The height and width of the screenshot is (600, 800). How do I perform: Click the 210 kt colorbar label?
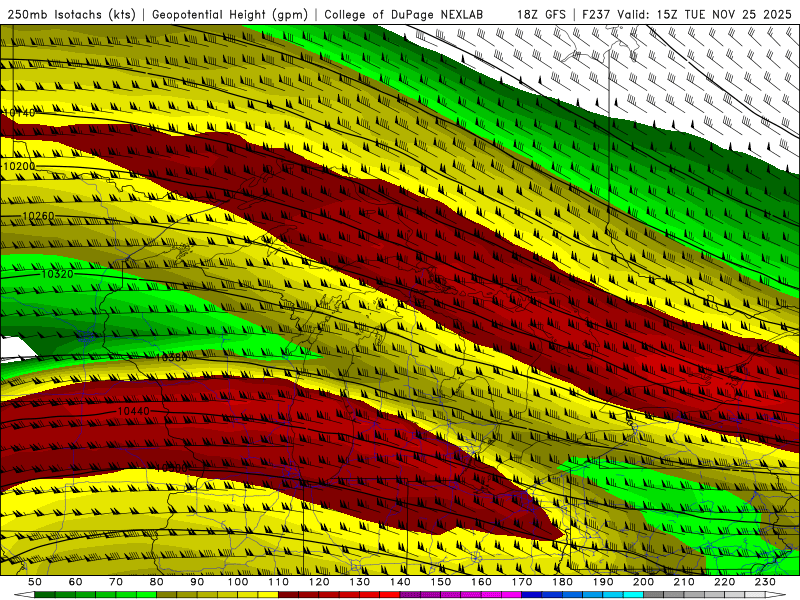684,582
